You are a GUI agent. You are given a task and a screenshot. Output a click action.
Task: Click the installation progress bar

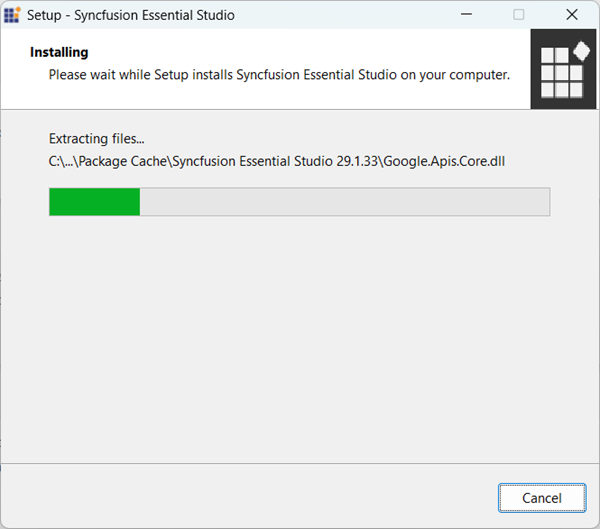pyautogui.click(x=299, y=202)
